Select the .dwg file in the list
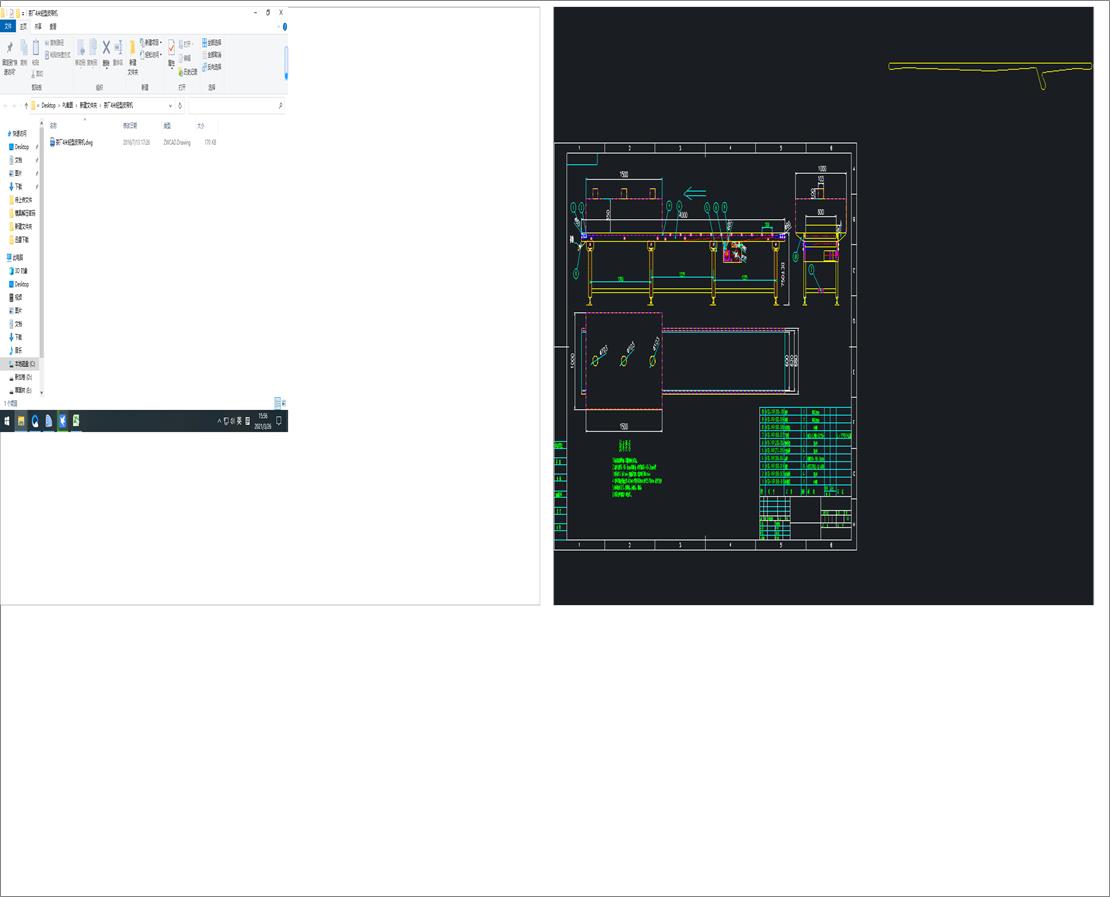 (71, 142)
